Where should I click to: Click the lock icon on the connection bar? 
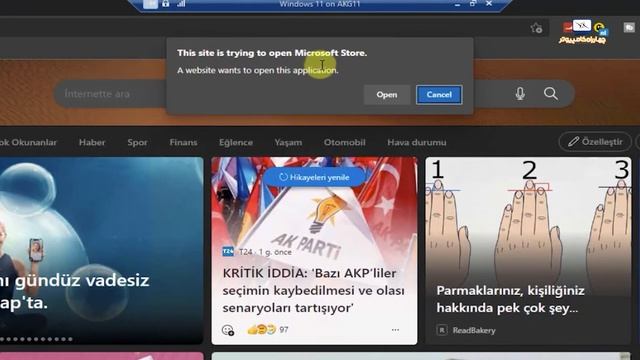(165, 4)
